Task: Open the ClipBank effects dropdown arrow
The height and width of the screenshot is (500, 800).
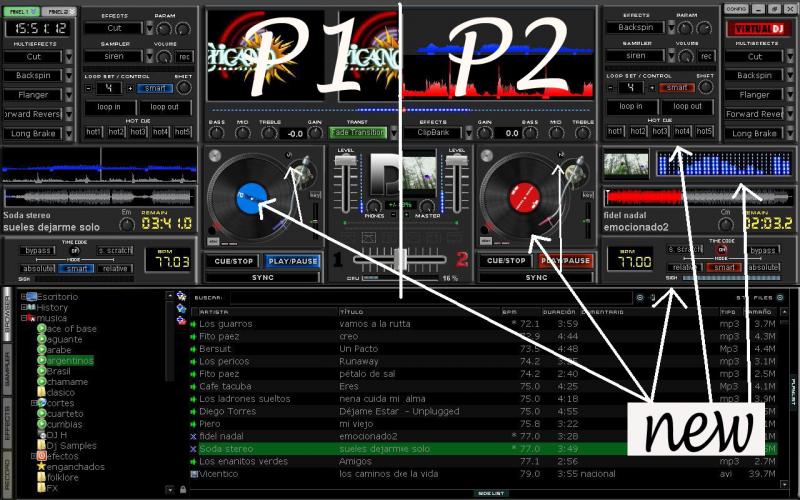Action: [x=469, y=133]
